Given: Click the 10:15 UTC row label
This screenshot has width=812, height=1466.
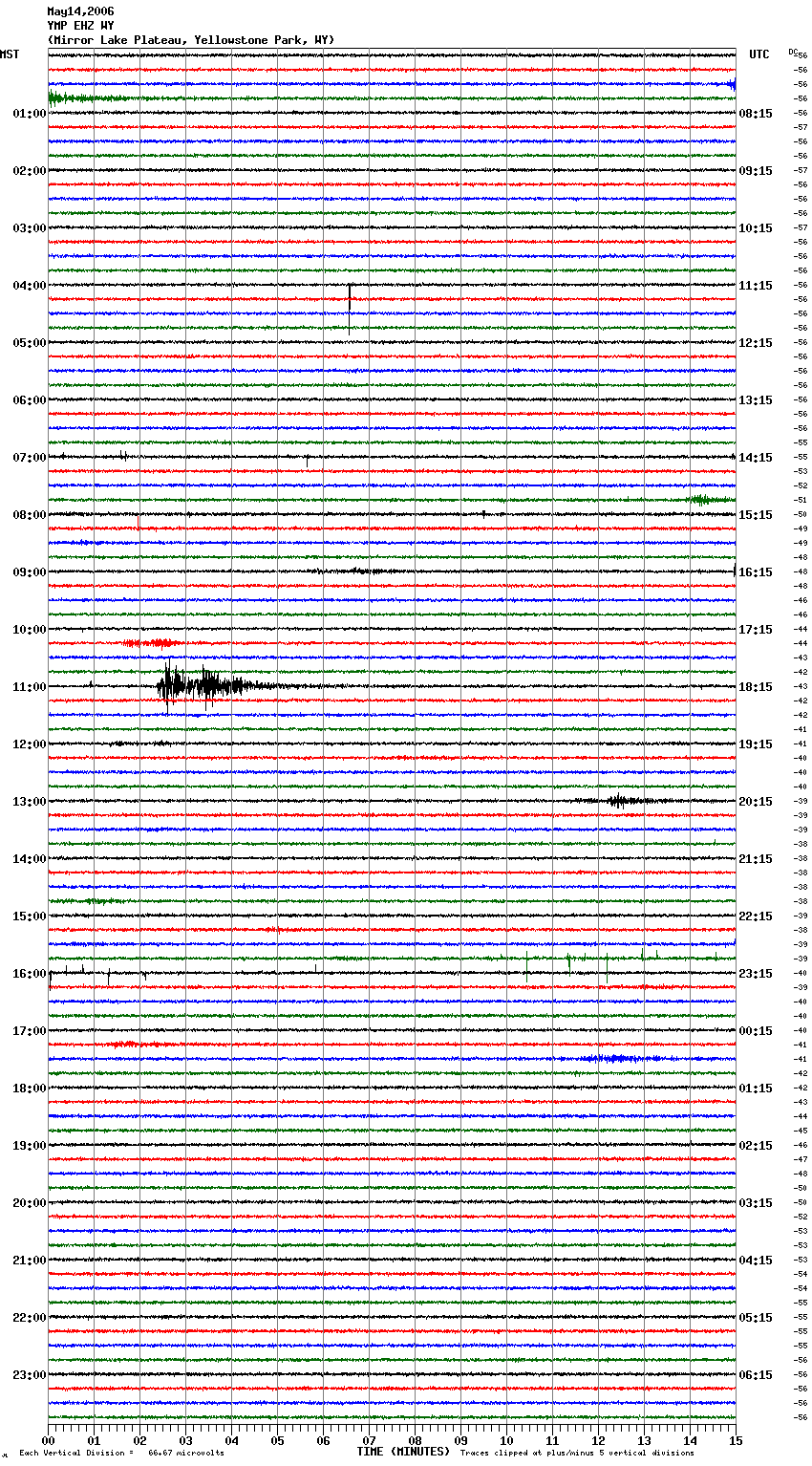Looking at the screenshot, I should [x=756, y=228].
